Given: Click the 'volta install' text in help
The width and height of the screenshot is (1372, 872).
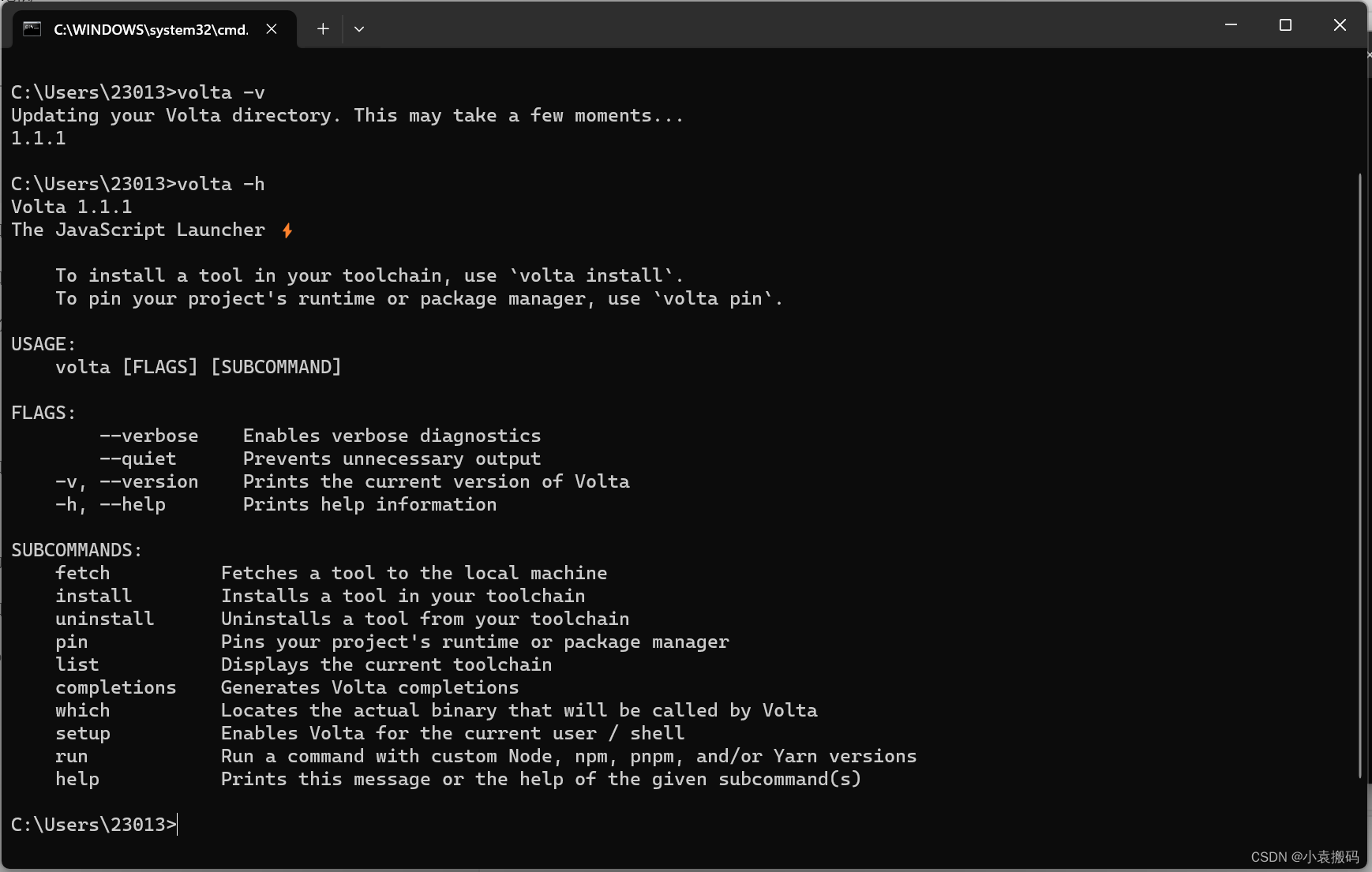Looking at the screenshot, I should [x=596, y=276].
